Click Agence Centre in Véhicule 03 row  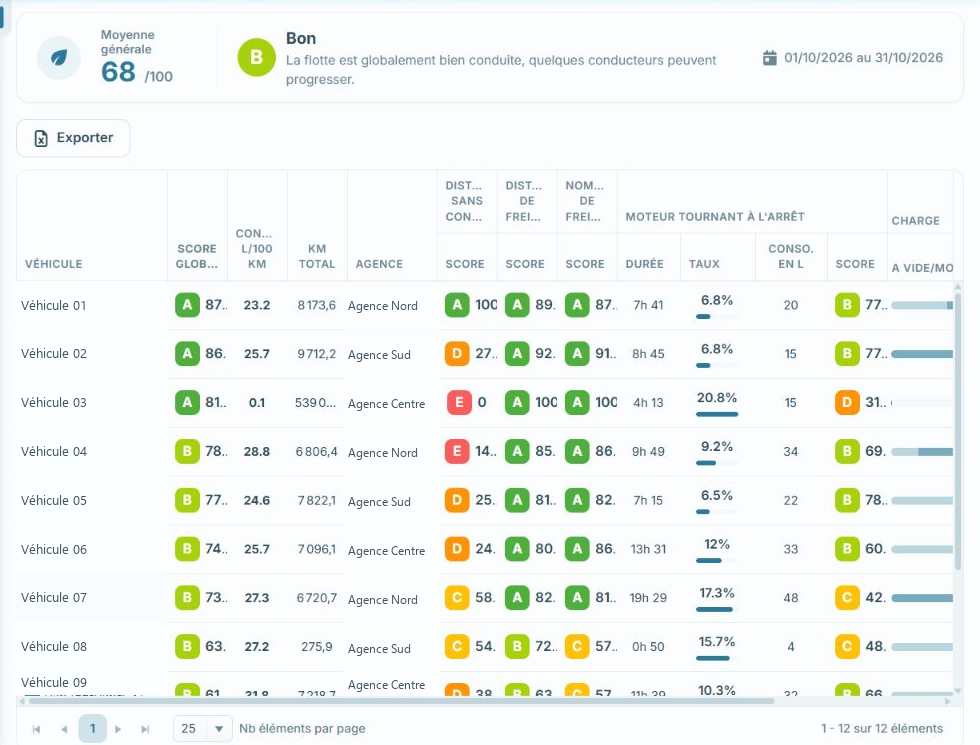pyautogui.click(x=386, y=404)
